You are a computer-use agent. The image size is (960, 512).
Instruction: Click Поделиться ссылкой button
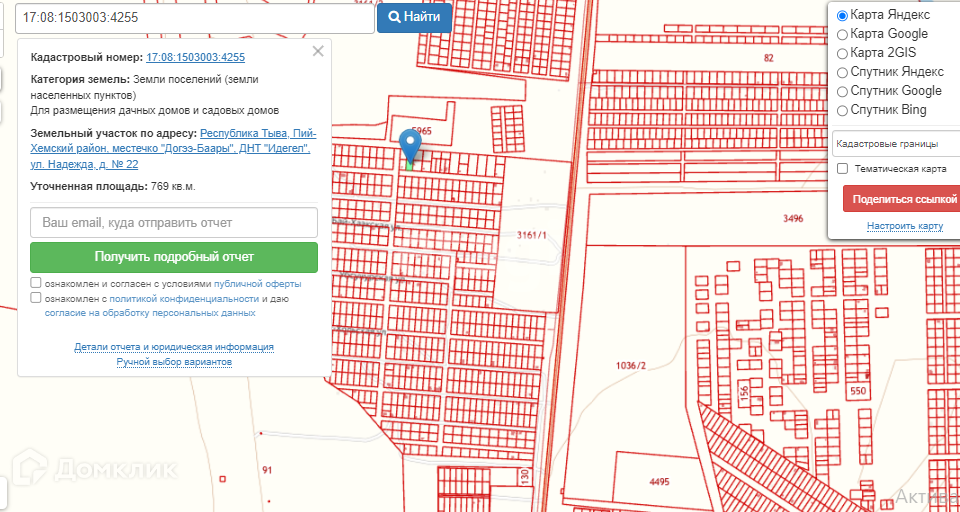click(900, 198)
